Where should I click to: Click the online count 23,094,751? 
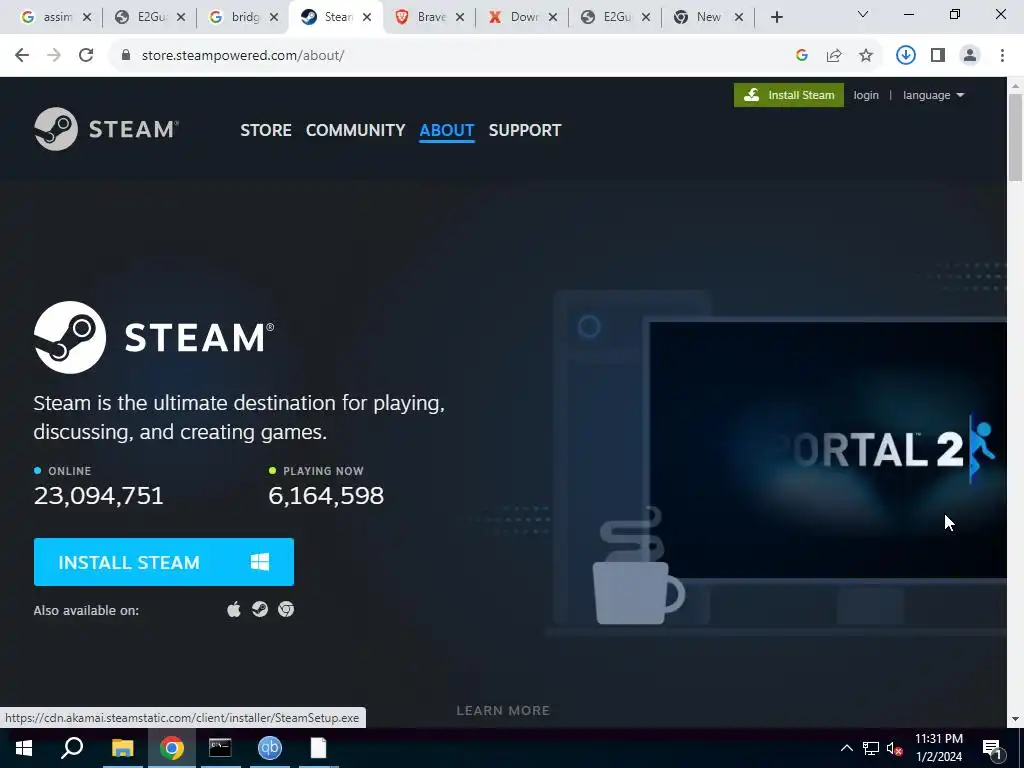tap(99, 496)
